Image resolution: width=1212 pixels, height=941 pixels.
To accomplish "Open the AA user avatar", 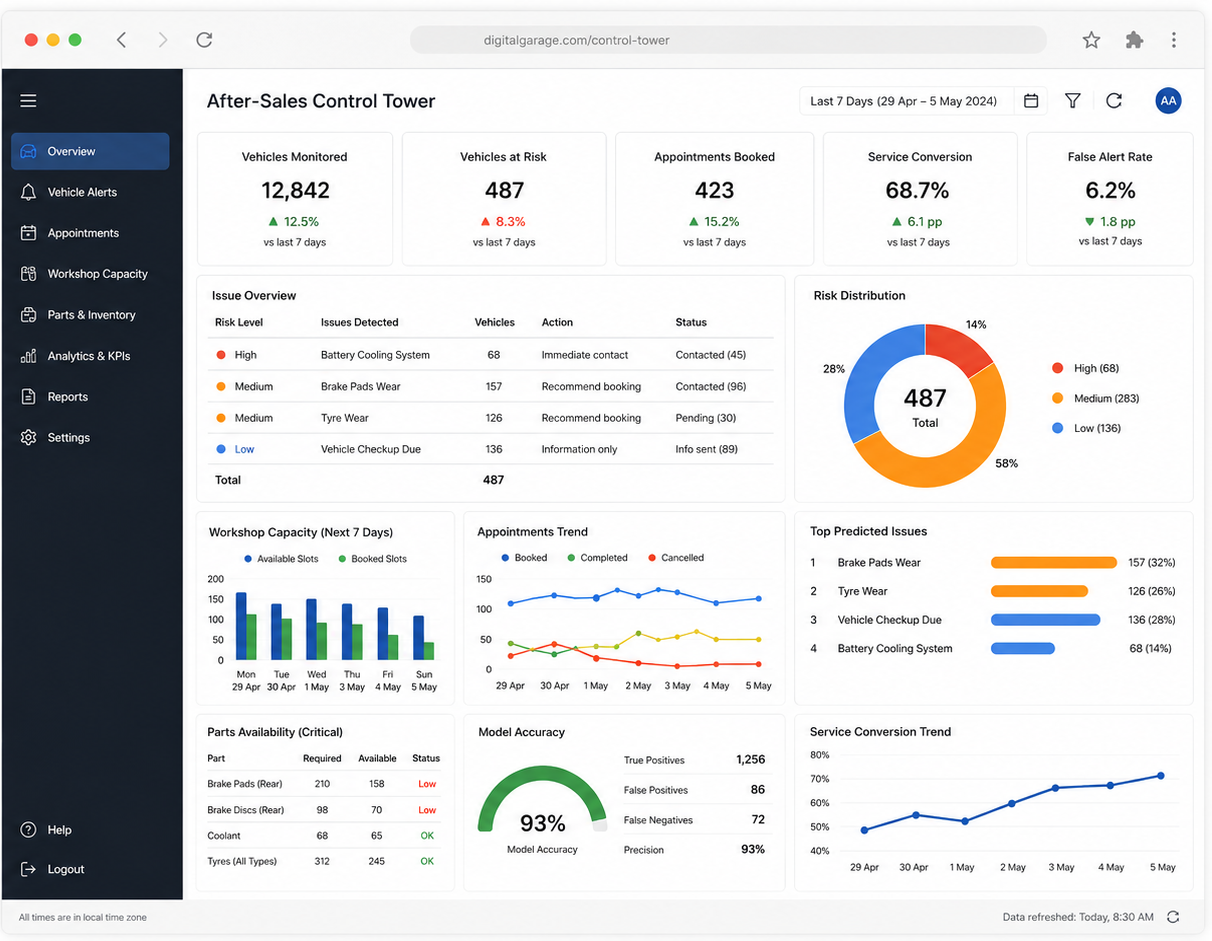I will pyautogui.click(x=1168, y=101).
